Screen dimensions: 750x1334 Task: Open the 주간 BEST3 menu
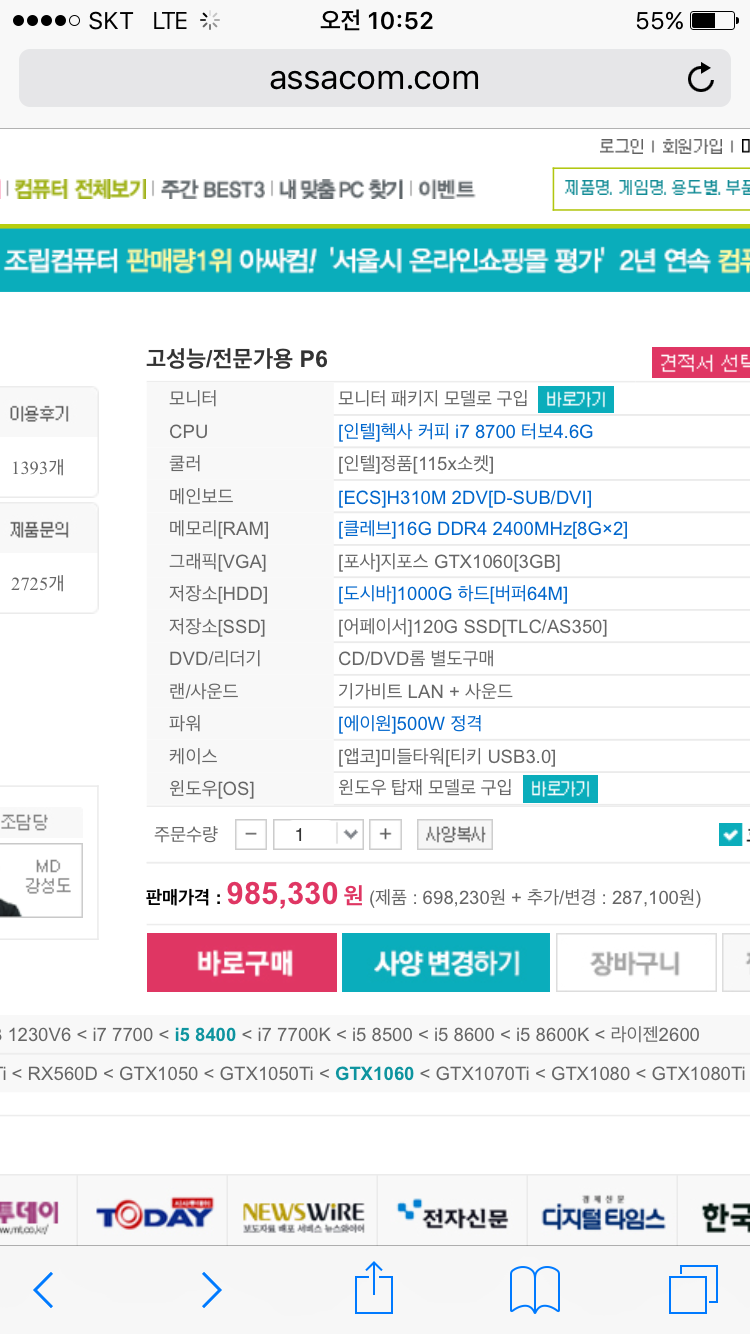(213, 189)
